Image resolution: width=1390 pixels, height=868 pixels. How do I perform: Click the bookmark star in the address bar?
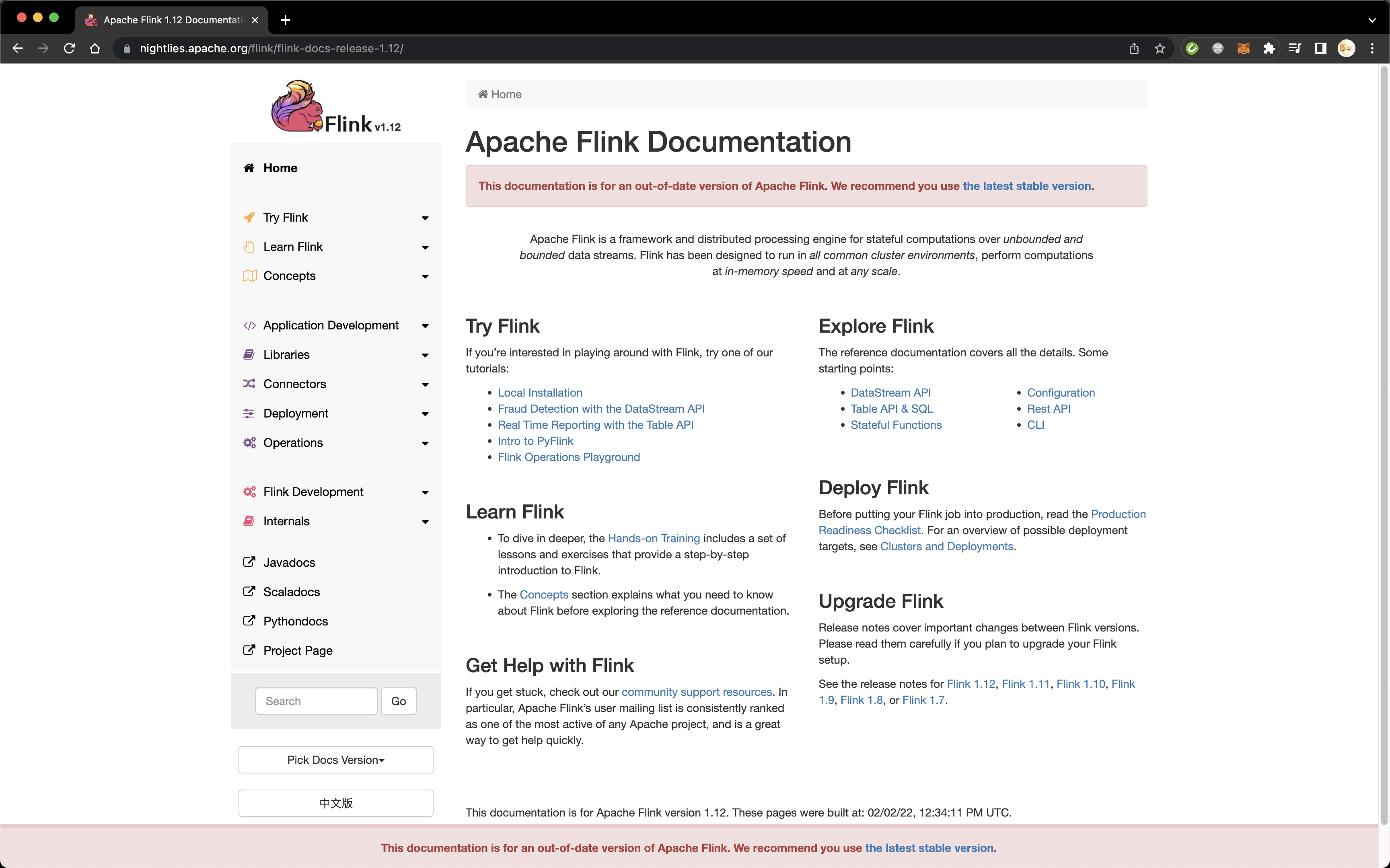1159,48
